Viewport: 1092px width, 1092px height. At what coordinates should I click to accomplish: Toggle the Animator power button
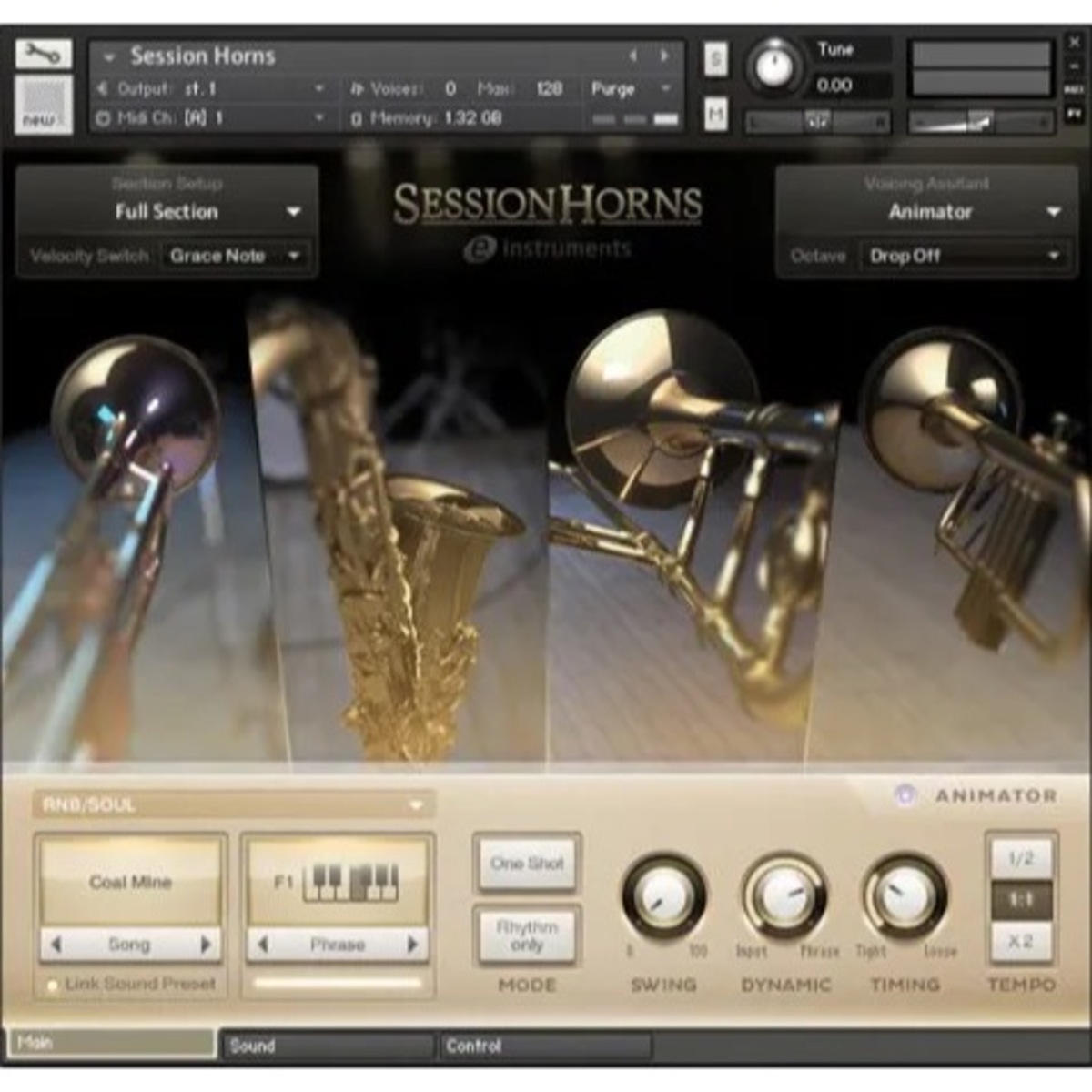[x=905, y=795]
